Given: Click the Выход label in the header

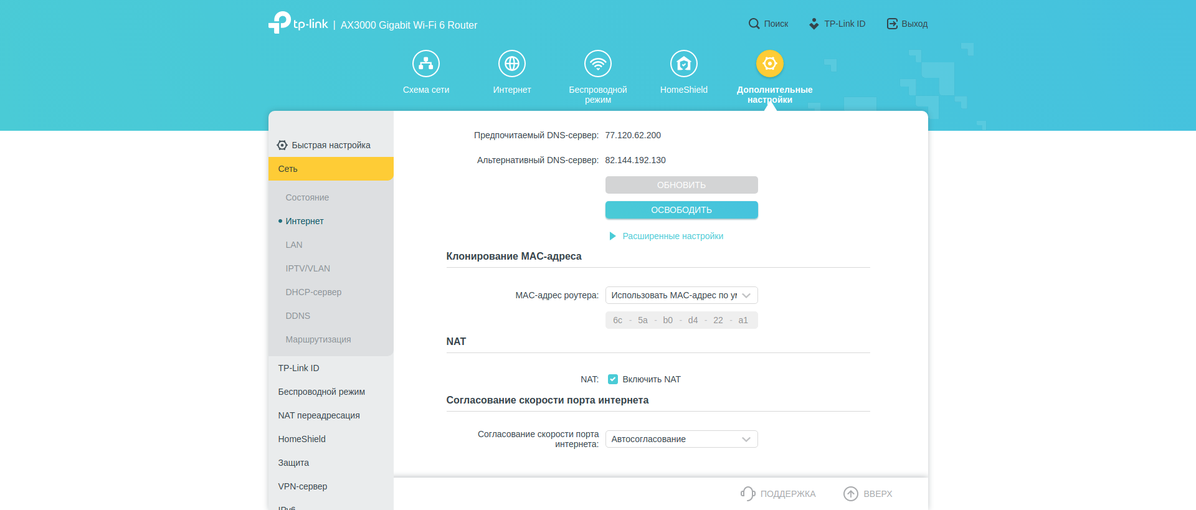Looking at the screenshot, I should (x=915, y=24).
